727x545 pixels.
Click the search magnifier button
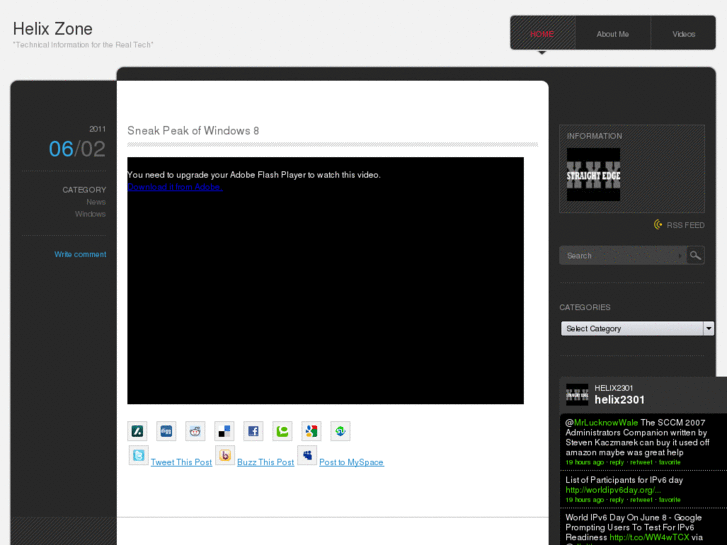coord(695,256)
